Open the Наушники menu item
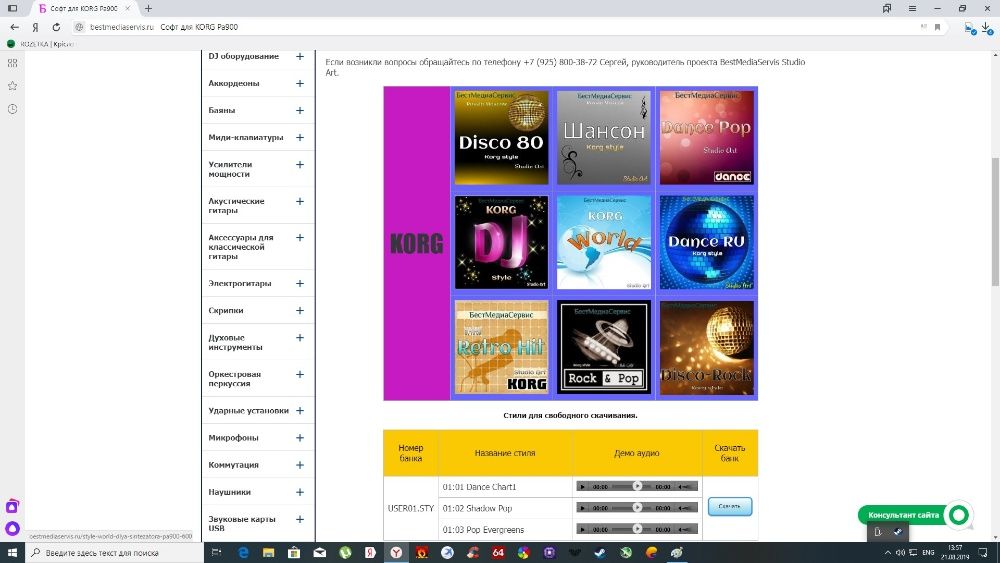Viewport: 1000px width, 563px height. point(229,492)
